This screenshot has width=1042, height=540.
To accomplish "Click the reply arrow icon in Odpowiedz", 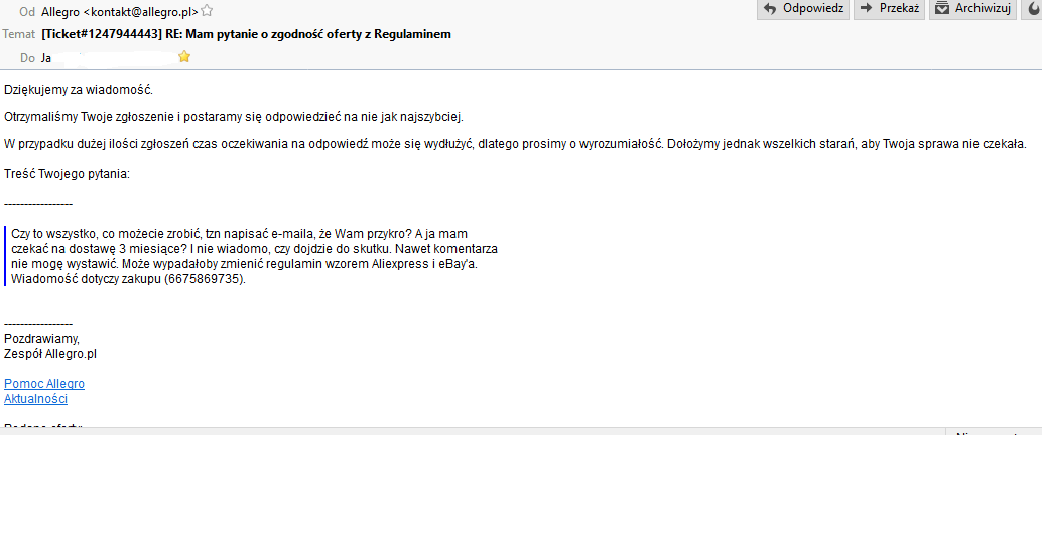I will tap(770, 9).
